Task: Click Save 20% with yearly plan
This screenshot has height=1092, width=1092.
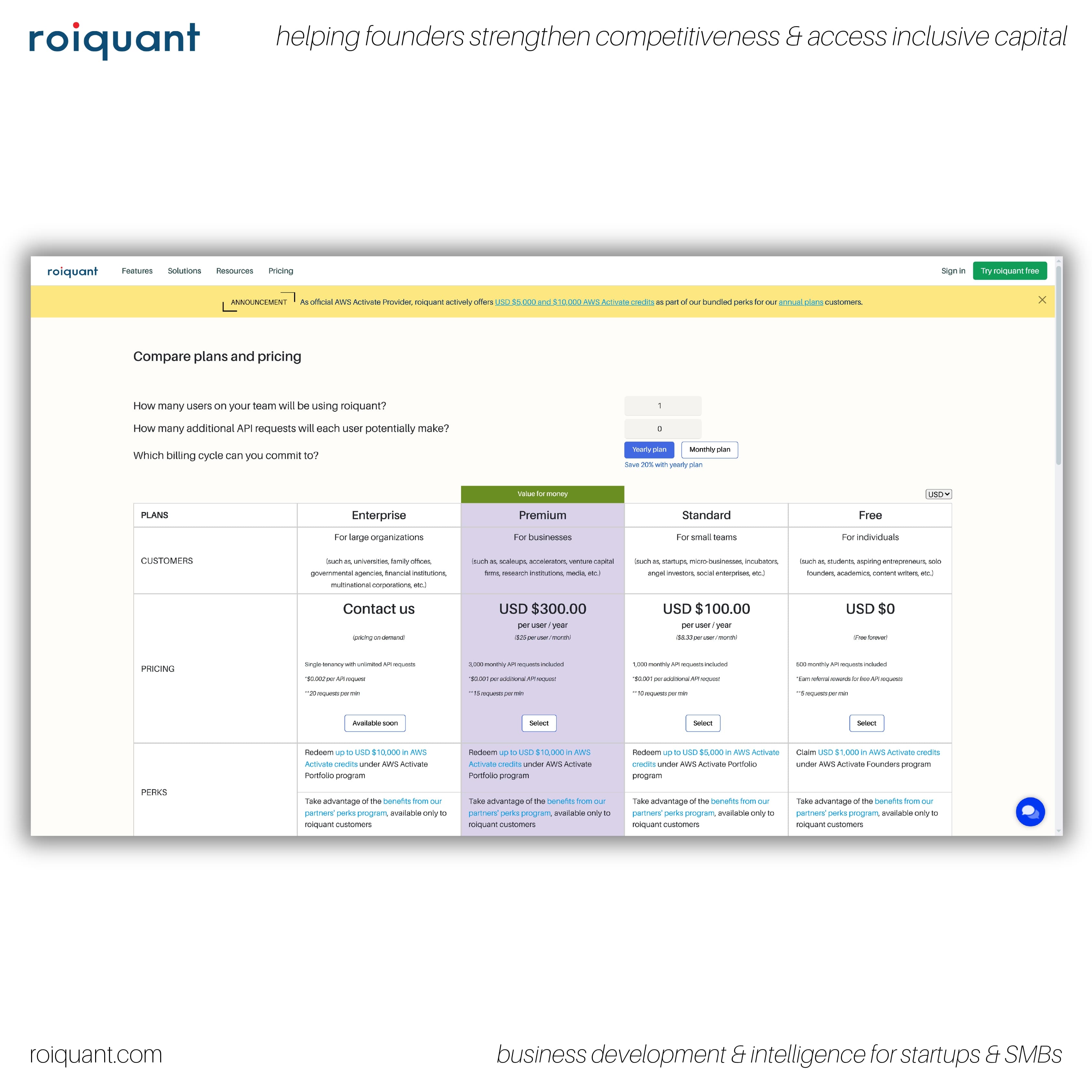Action: (663, 465)
